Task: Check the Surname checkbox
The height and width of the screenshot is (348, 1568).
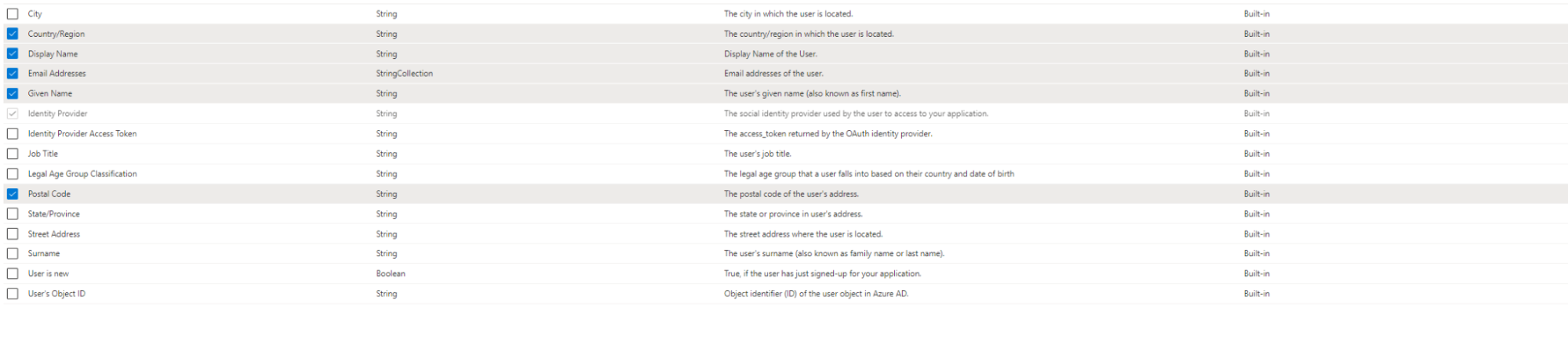Action: 13,254
